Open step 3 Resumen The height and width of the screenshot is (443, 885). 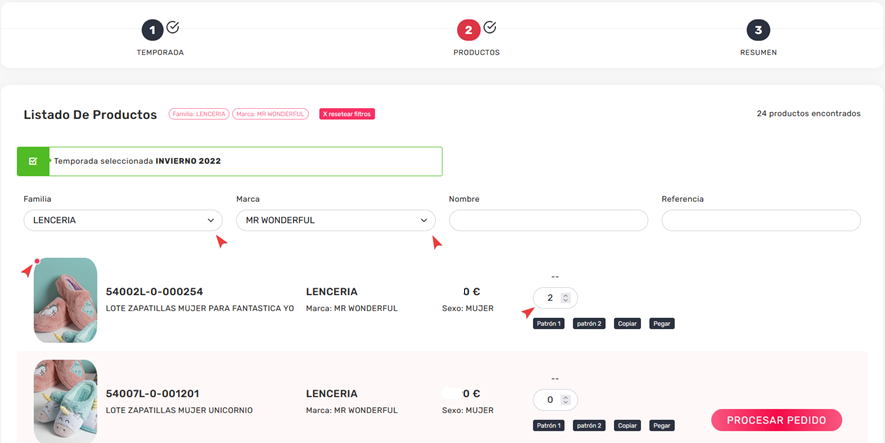pyautogui.click(x=758, y=31)
